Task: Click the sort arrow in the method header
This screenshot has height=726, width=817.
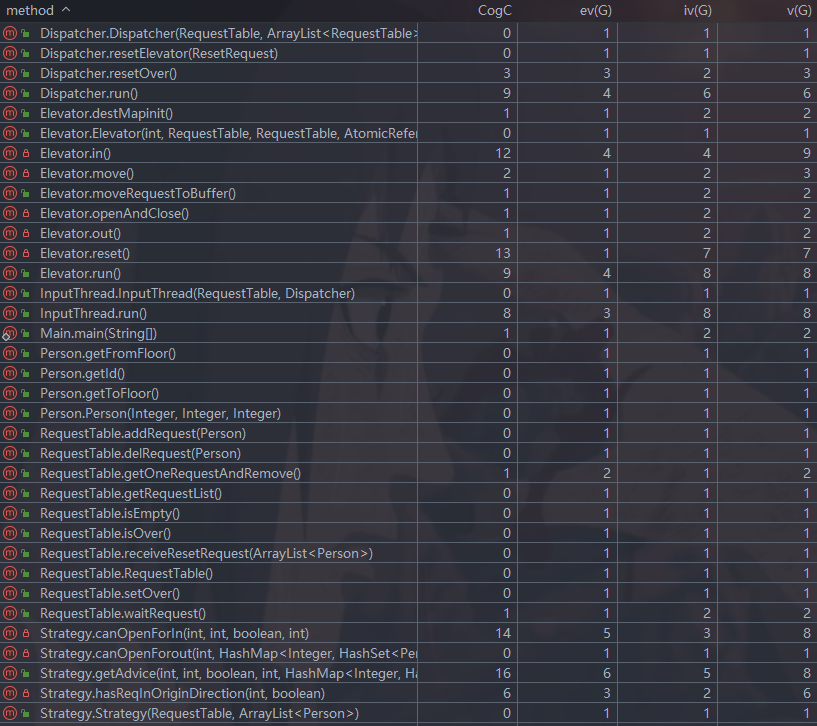Action: pyautogui.click(x=66, y=10)
